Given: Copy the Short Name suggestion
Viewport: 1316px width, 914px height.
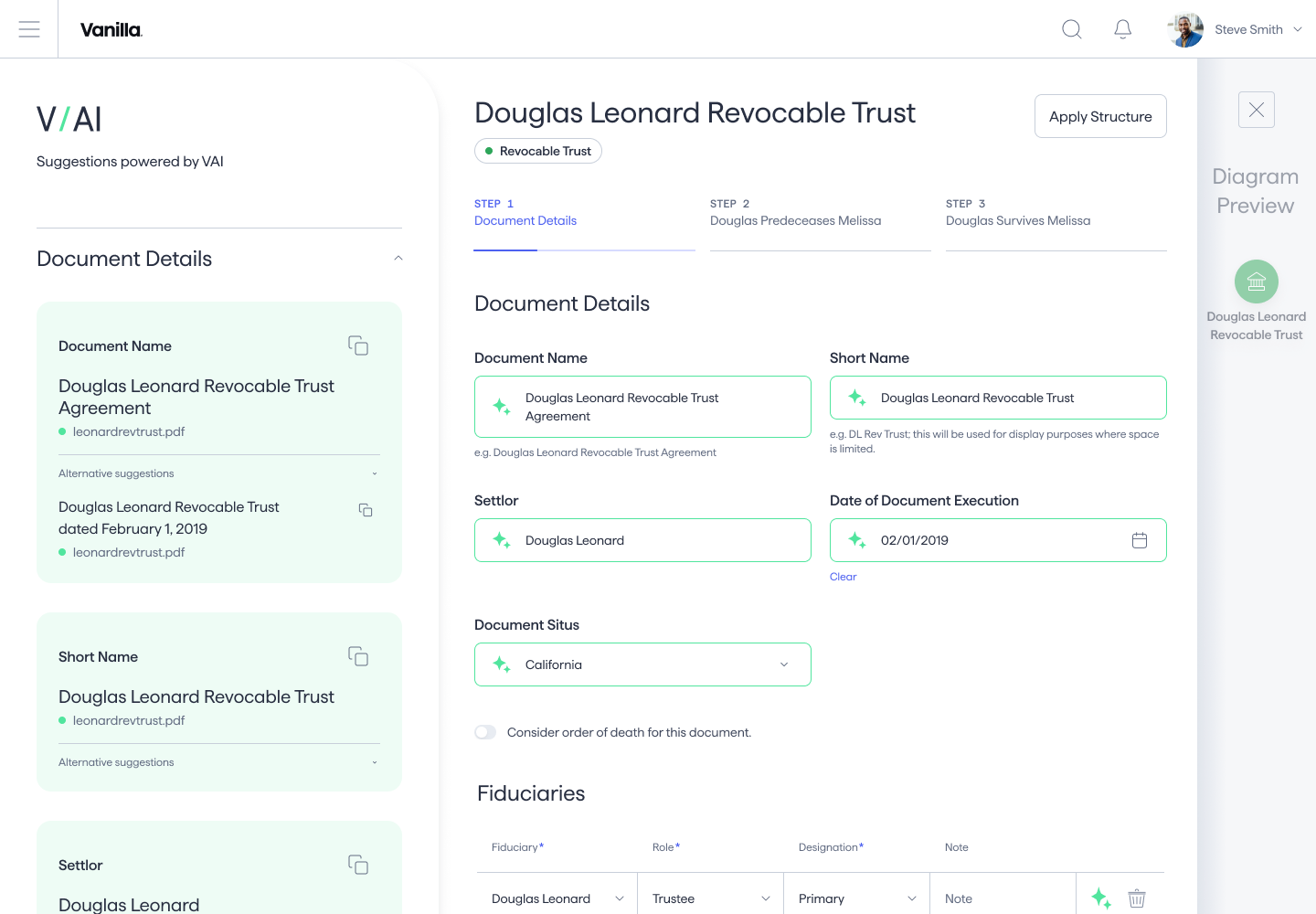Looking at the screenshot, I should 357,656.
